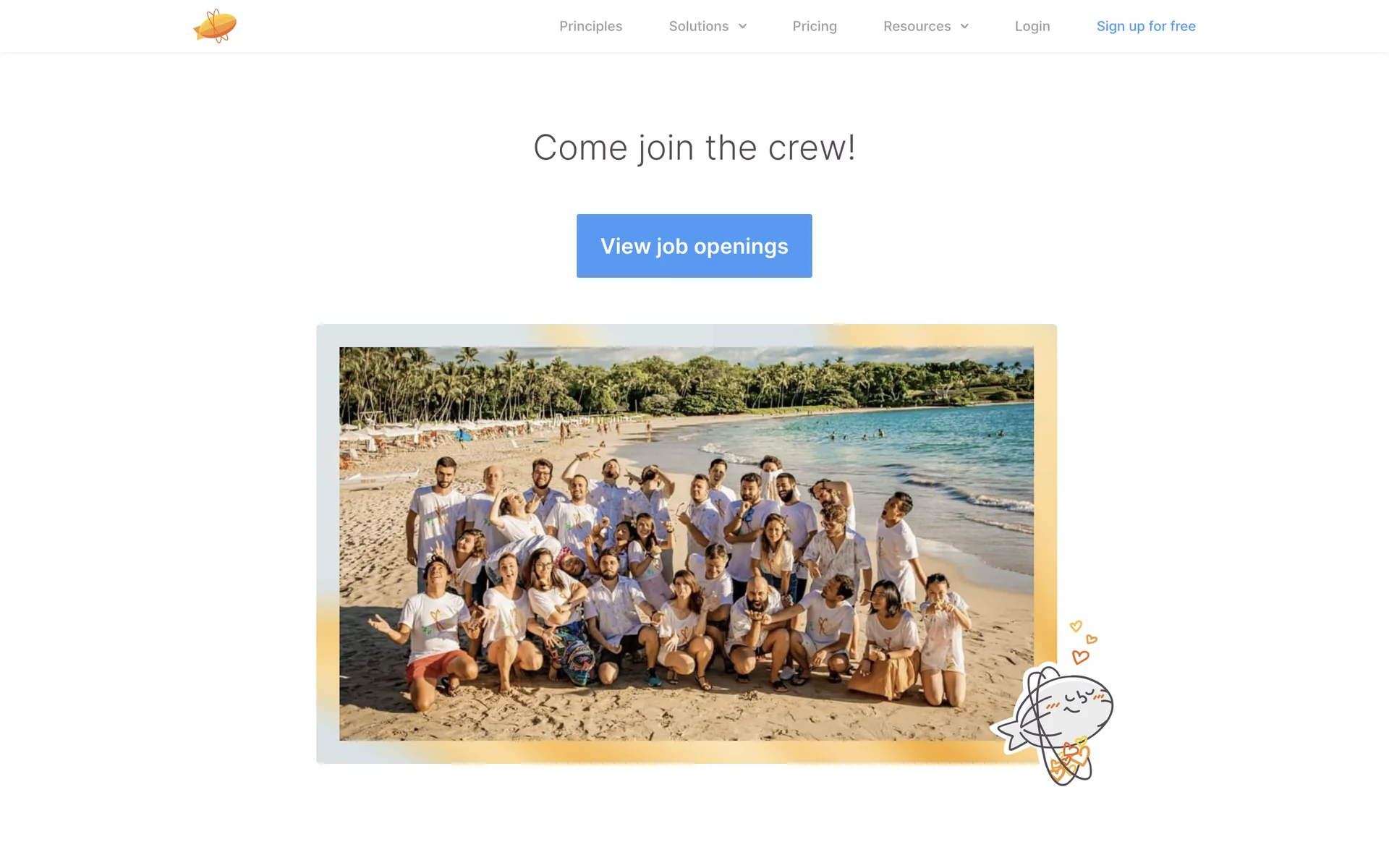This screenshot has height=868, width=1389.
Task: Open the Resources menu label
Action: (x=917, y=26)
